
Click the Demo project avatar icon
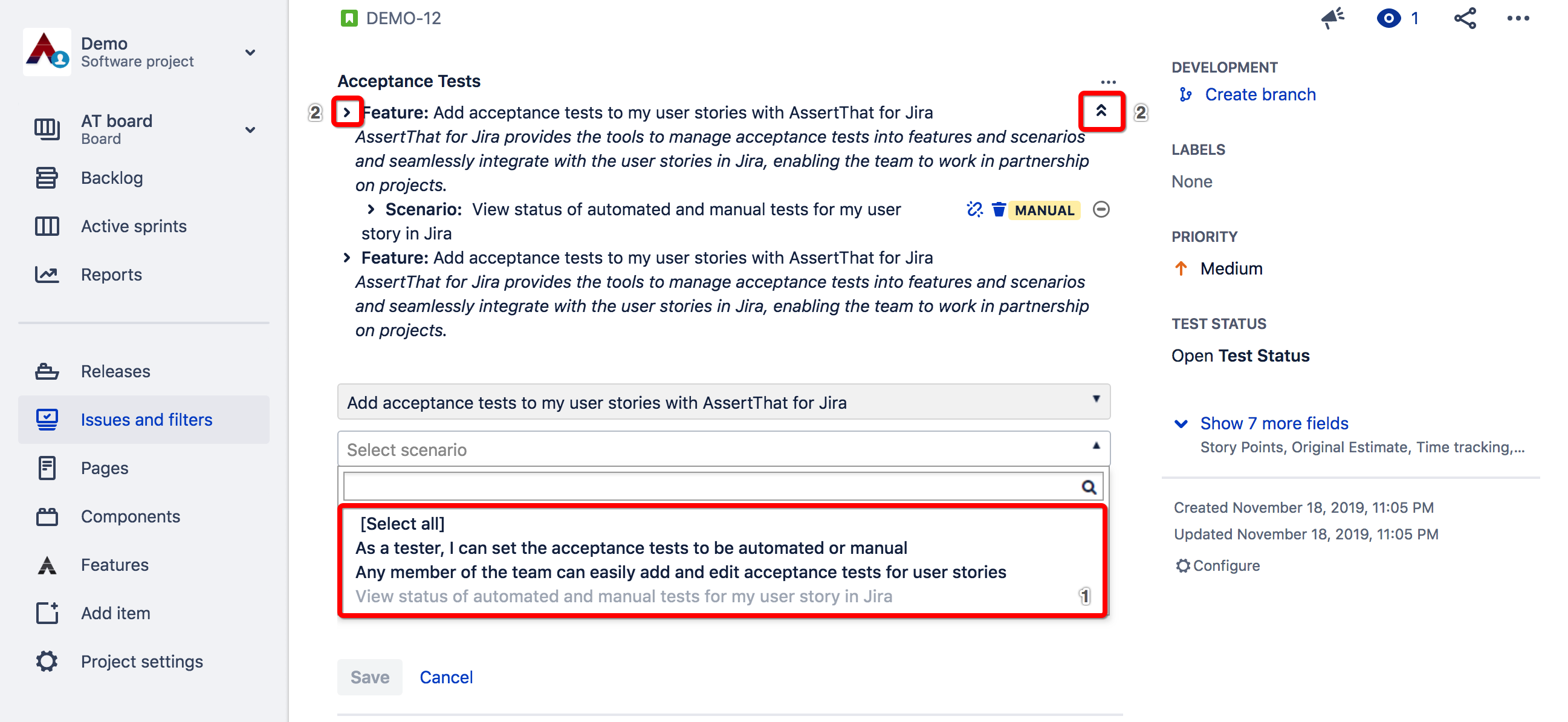[x=47, y=52]
